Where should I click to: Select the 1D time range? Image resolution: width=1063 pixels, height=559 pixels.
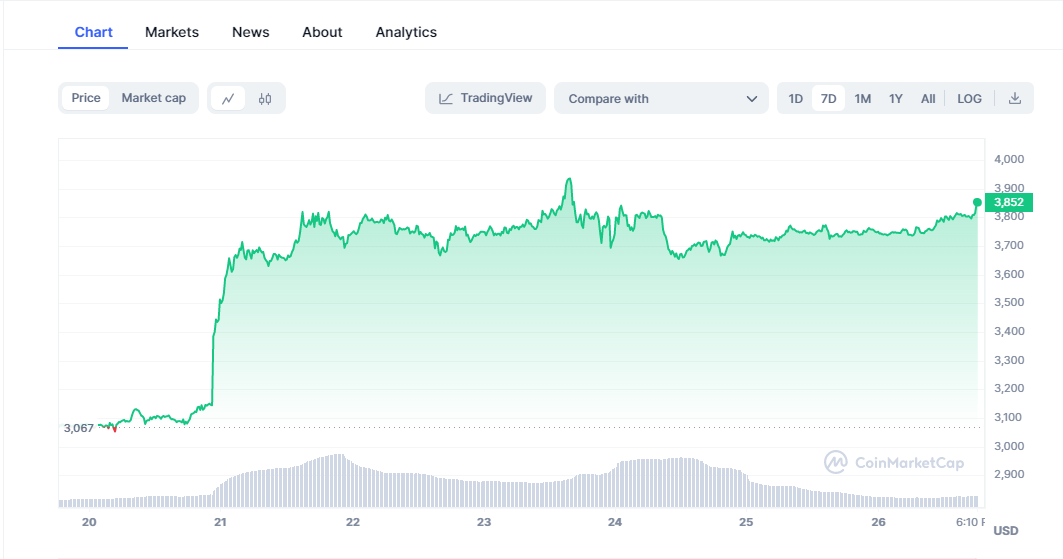(796, 98)
